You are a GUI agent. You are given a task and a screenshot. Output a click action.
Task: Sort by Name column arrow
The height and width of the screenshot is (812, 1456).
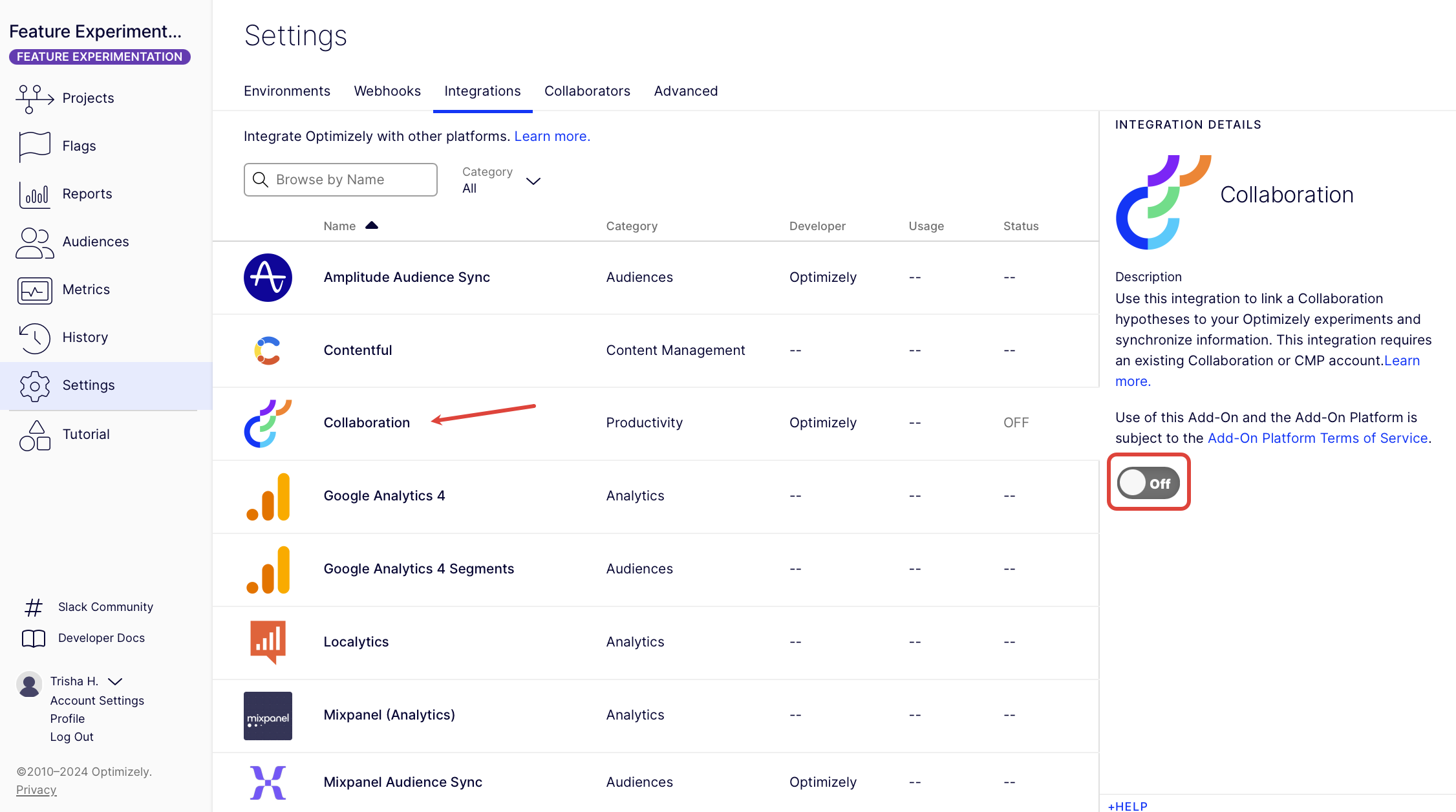click(371, 226)
